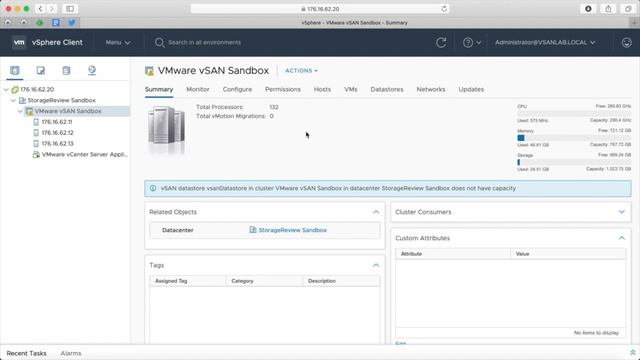Focus the Search in all environments field

tap(204, 42)
